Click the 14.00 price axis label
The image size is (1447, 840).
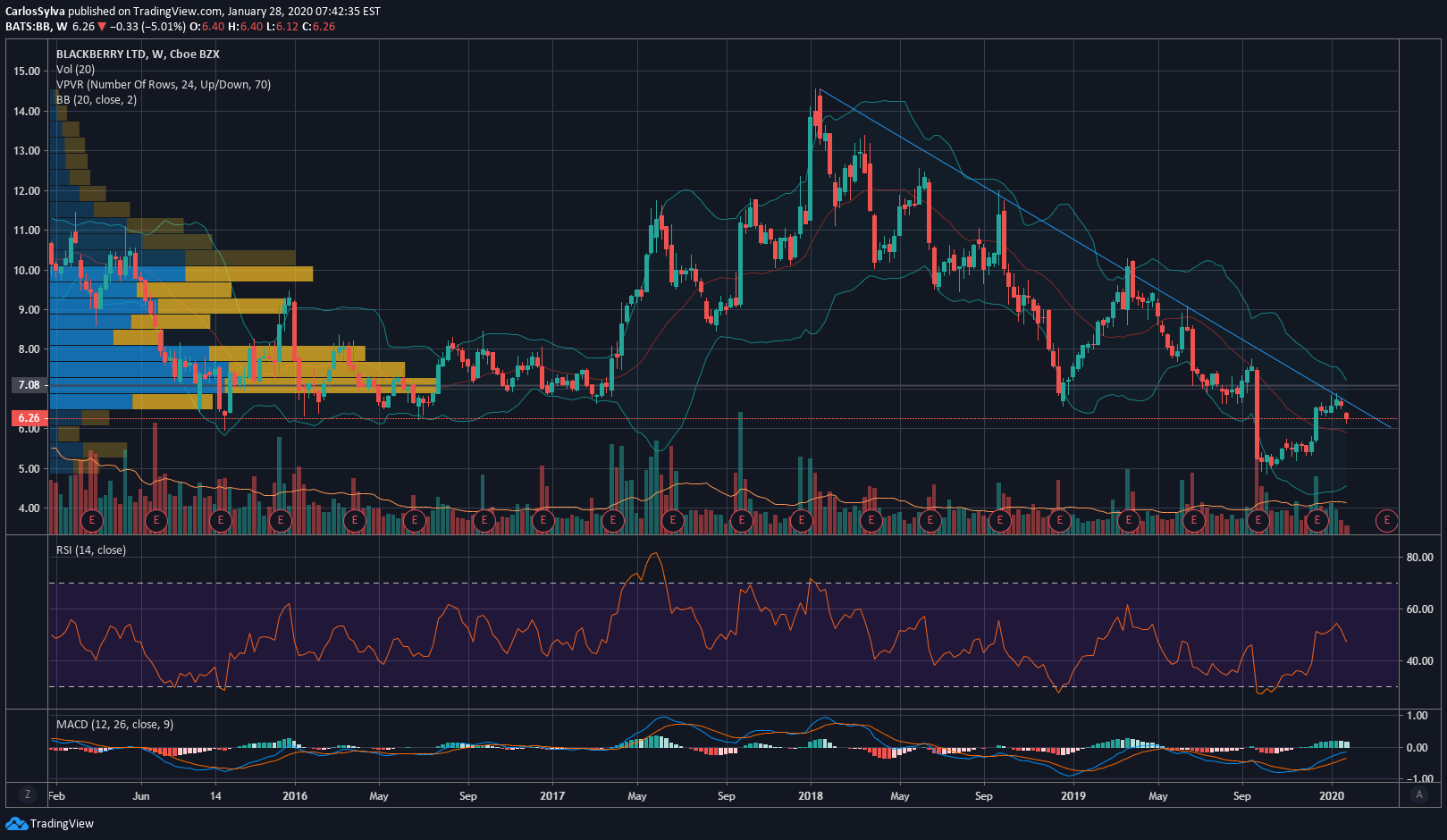(x=27, y=112)
